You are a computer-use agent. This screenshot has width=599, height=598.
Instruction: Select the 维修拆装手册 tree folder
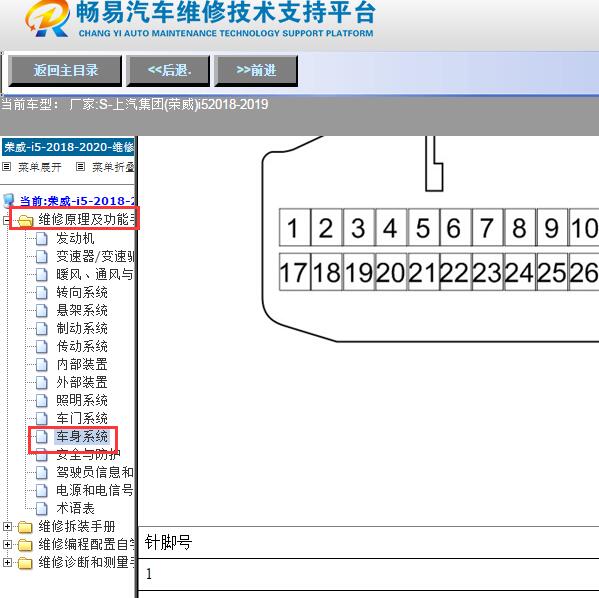[77, 526]
